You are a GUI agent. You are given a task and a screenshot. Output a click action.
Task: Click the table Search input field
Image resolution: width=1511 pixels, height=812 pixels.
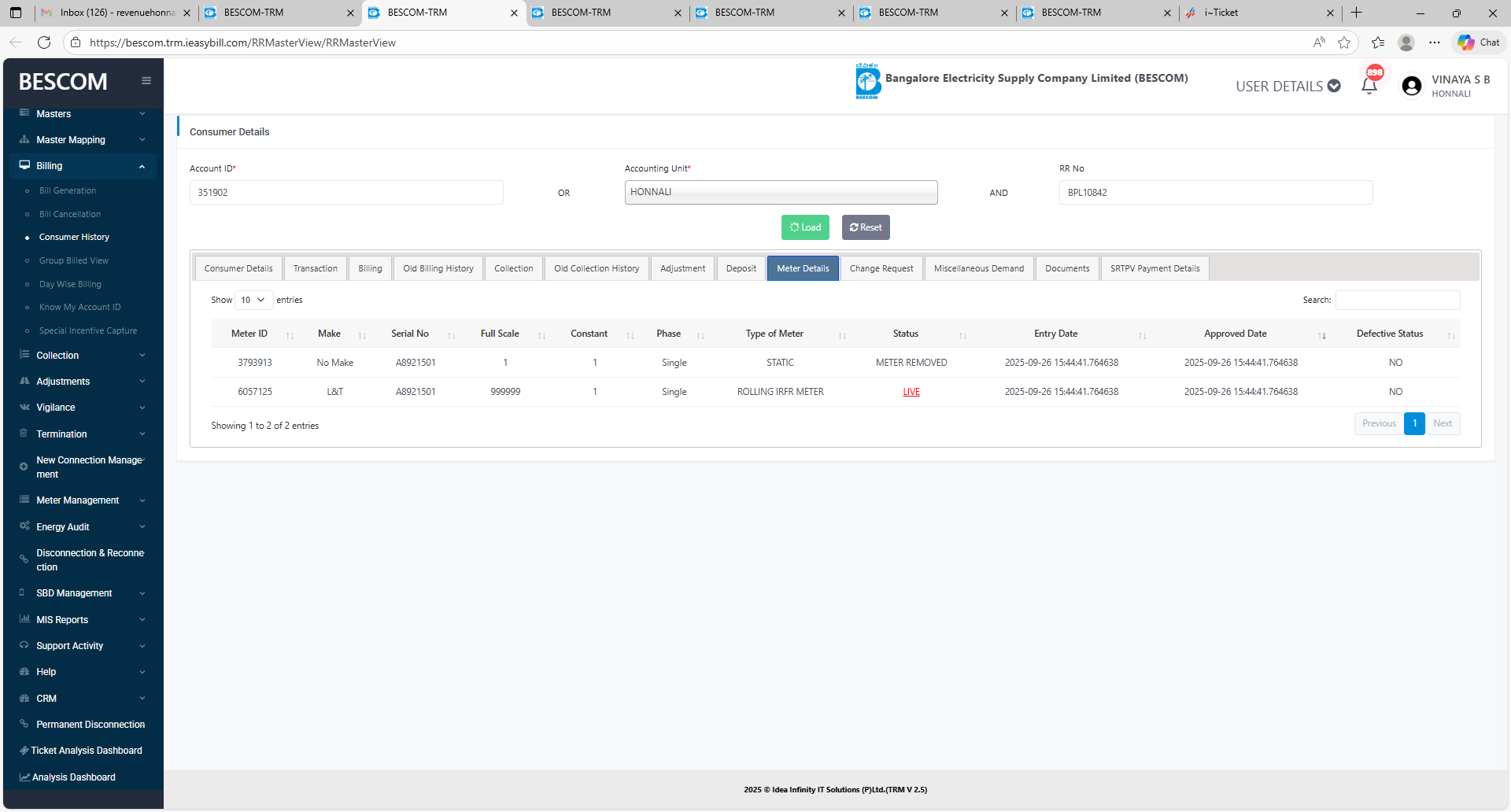click(x=1398, y=300)
